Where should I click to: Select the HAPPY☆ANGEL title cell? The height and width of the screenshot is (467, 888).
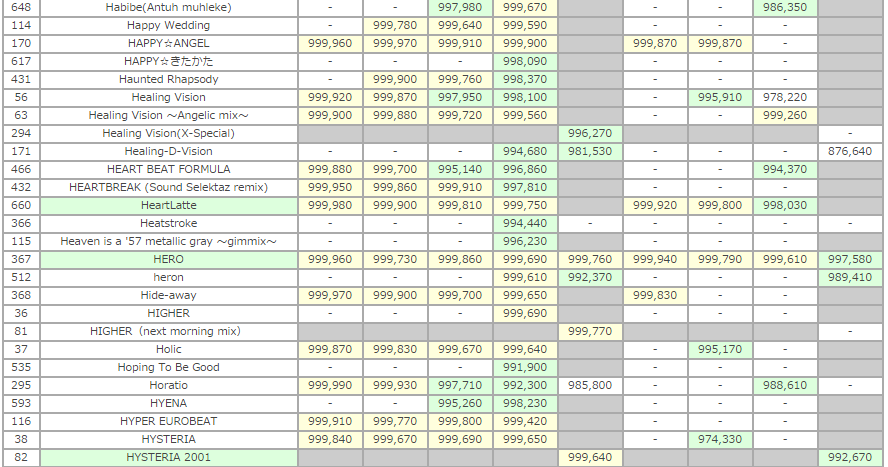click(169, 44)
